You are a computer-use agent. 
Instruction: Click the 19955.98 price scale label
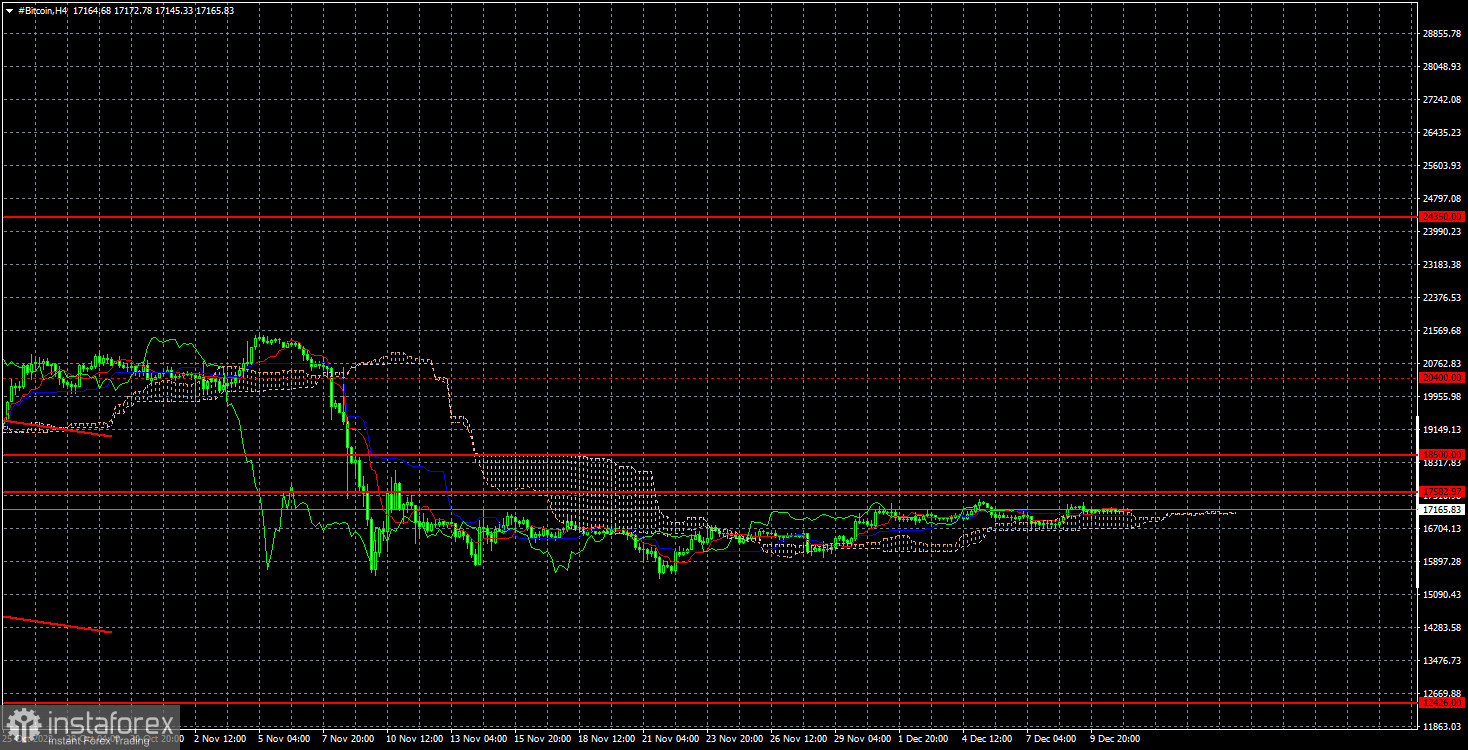click(x=1442, y=396)
